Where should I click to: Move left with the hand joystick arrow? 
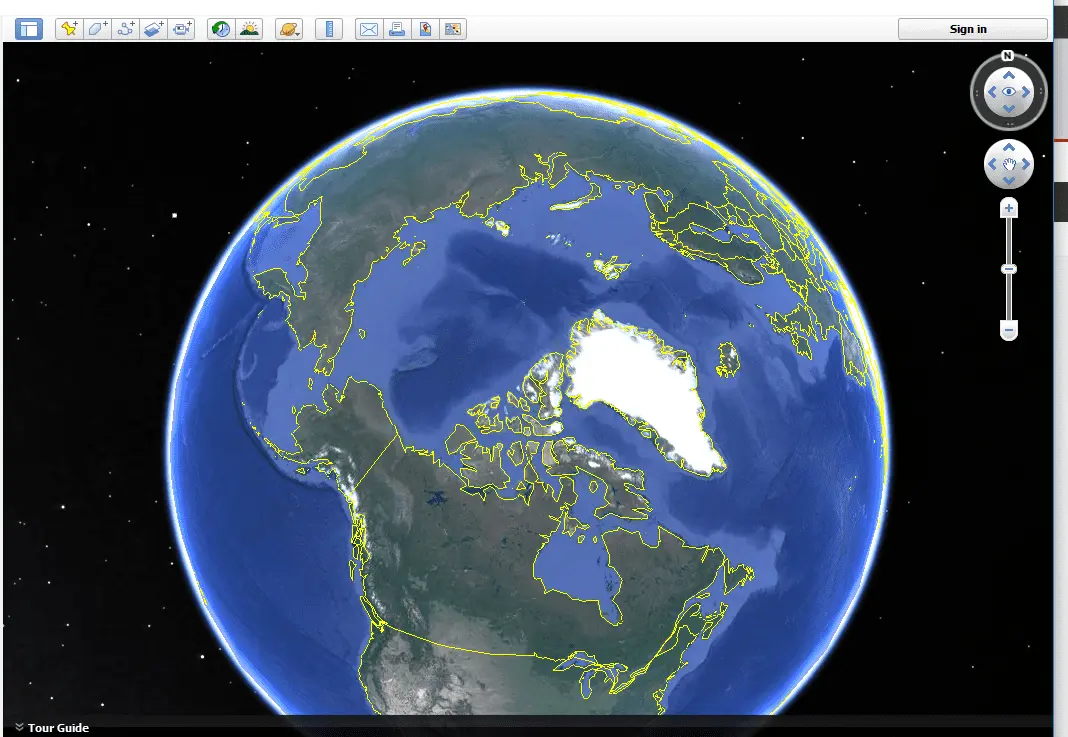992,164
